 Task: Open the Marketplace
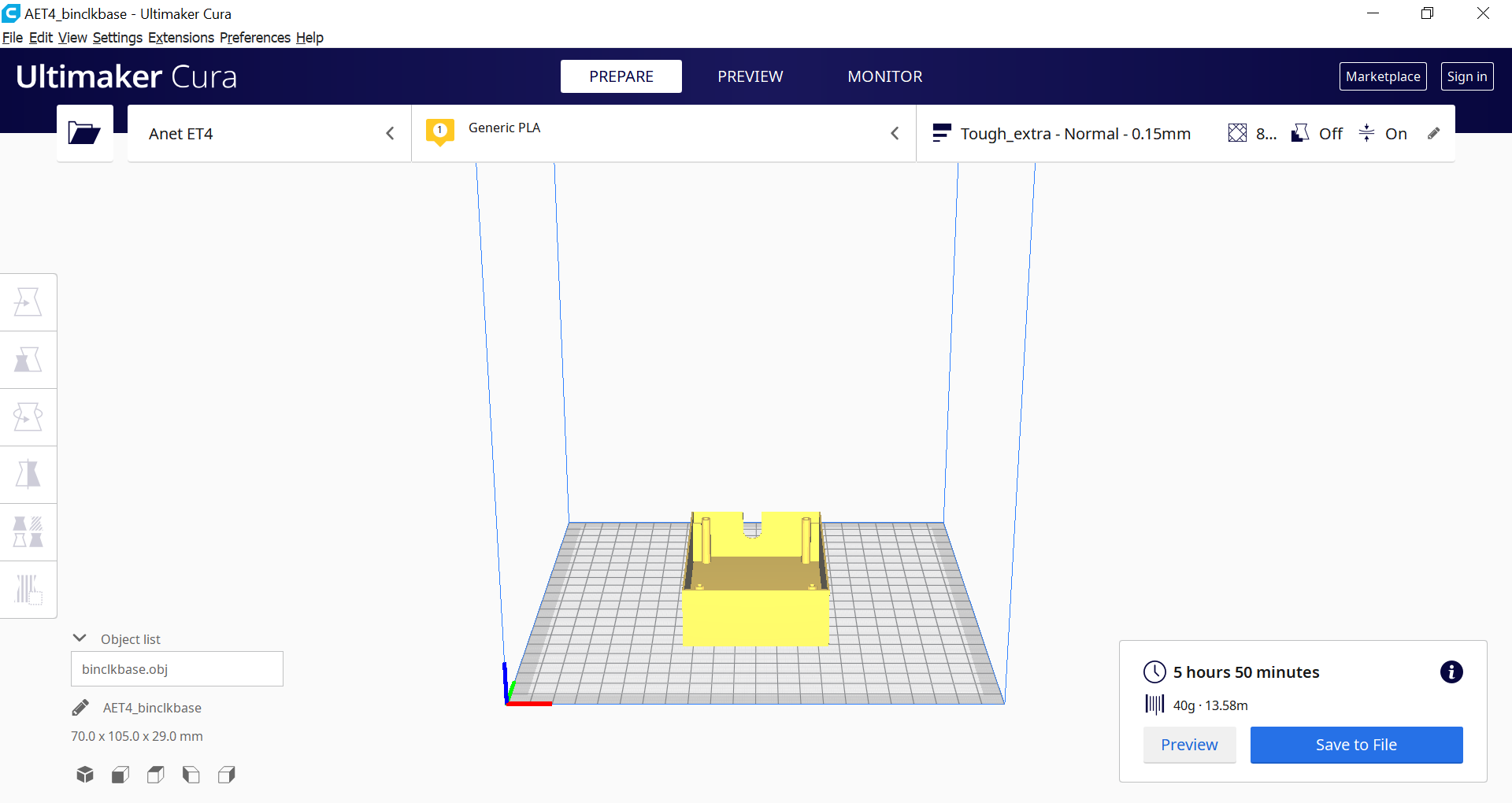[1383, 76]
